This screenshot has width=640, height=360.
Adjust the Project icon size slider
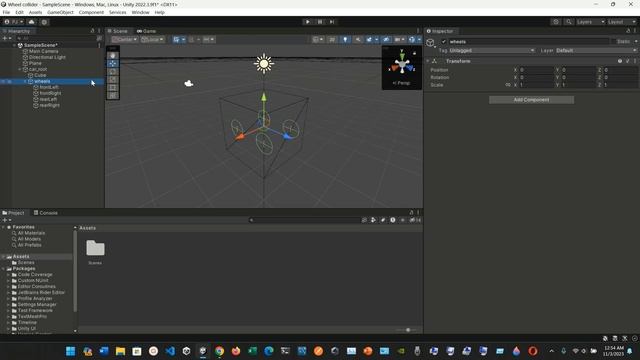tap(408, 330)
